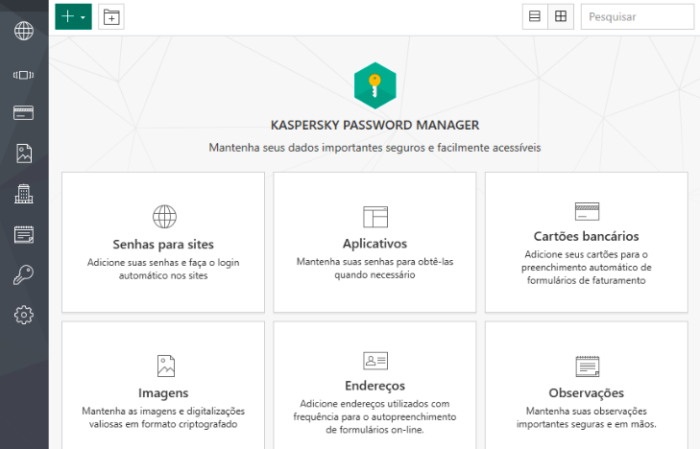
Task: Click the card icon in Cartões bancários tile
Action: [x=587, y=211]
